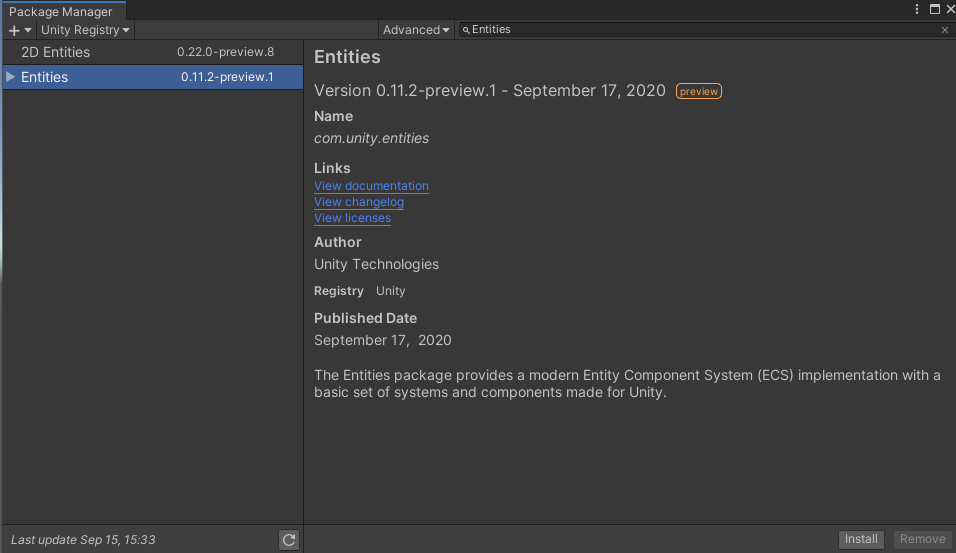
Task: Click the 0.22.0-preview.8 version text
Action: click(x=226, y=52)
